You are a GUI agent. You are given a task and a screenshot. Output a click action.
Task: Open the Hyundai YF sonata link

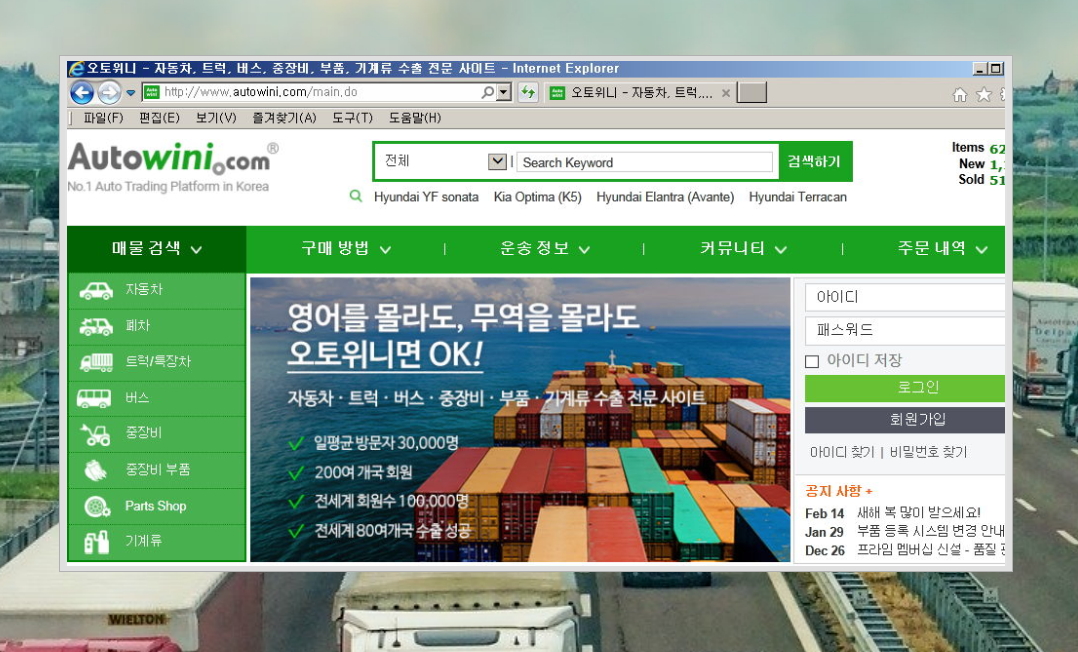click(x=426, y=197)
